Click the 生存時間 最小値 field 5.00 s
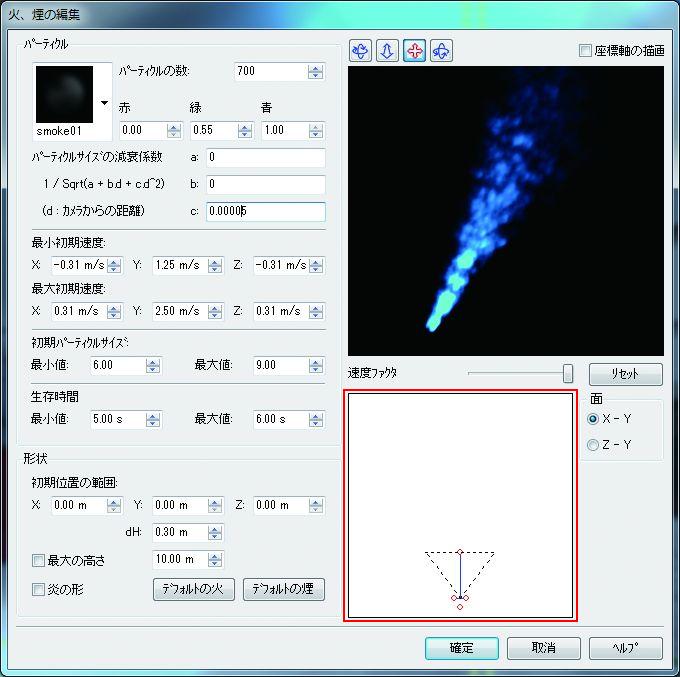This screenshot has height=677, width=680. [x=118, y=419]
